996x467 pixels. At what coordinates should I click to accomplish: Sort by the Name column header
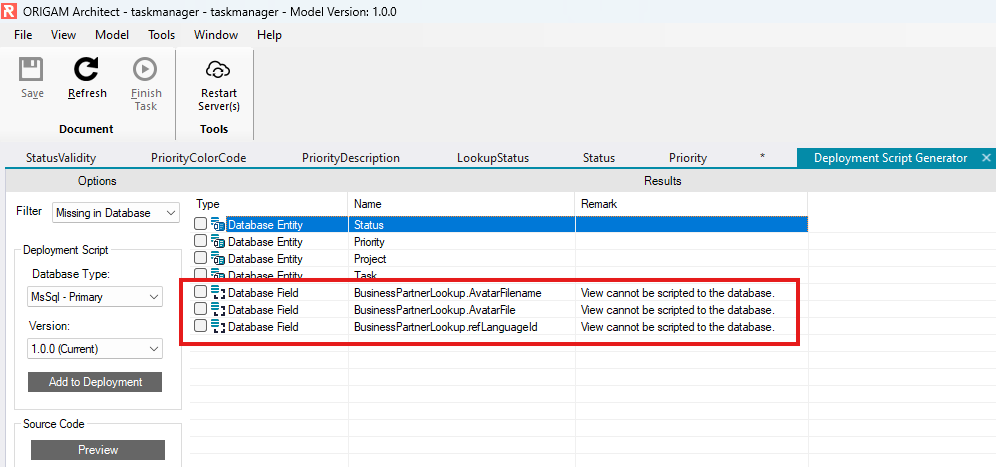click(x=367, y=204)
